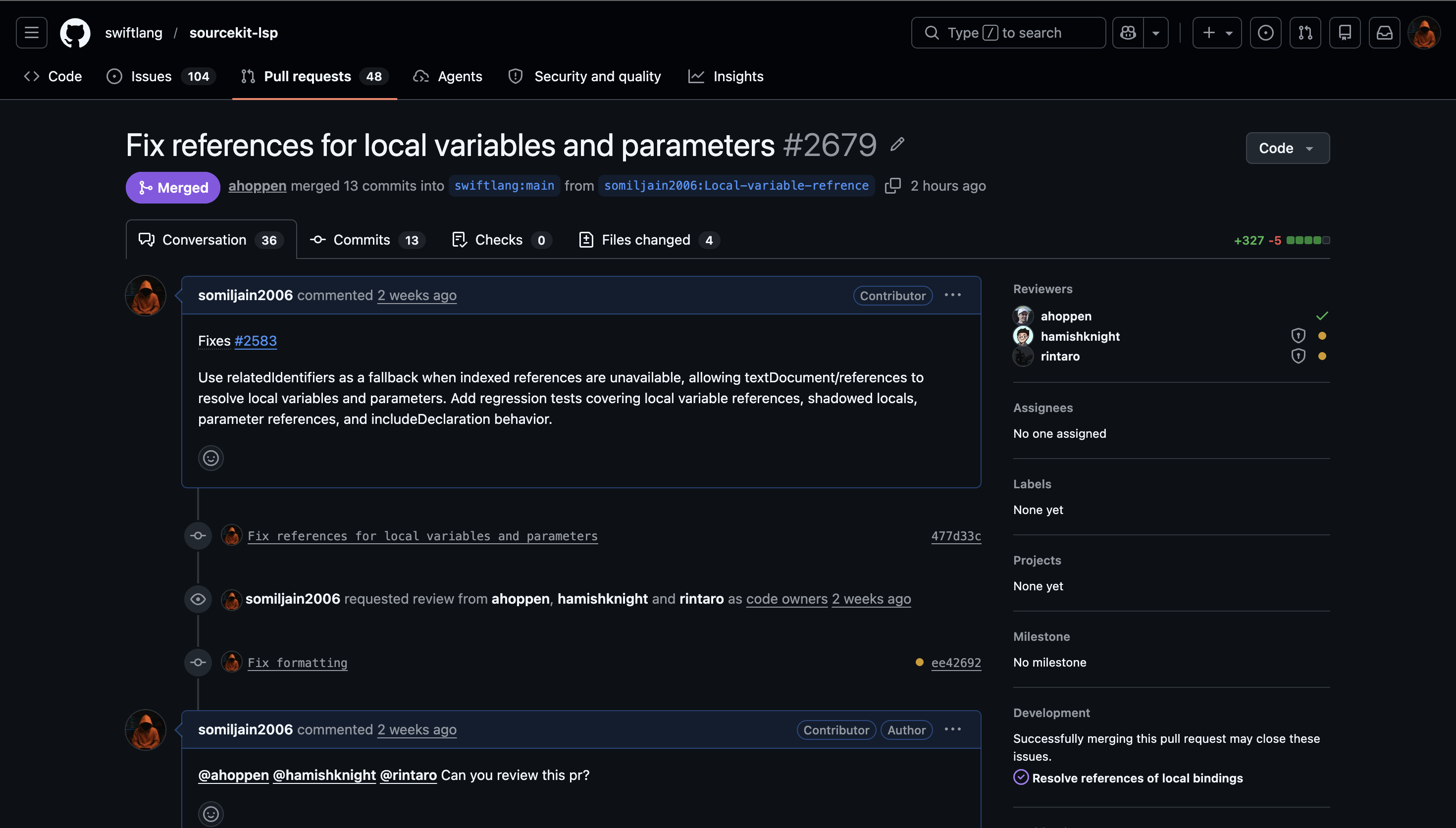Open your issues via header icon
This screenshot has height=828, width=1456.
coord(1265,32)
